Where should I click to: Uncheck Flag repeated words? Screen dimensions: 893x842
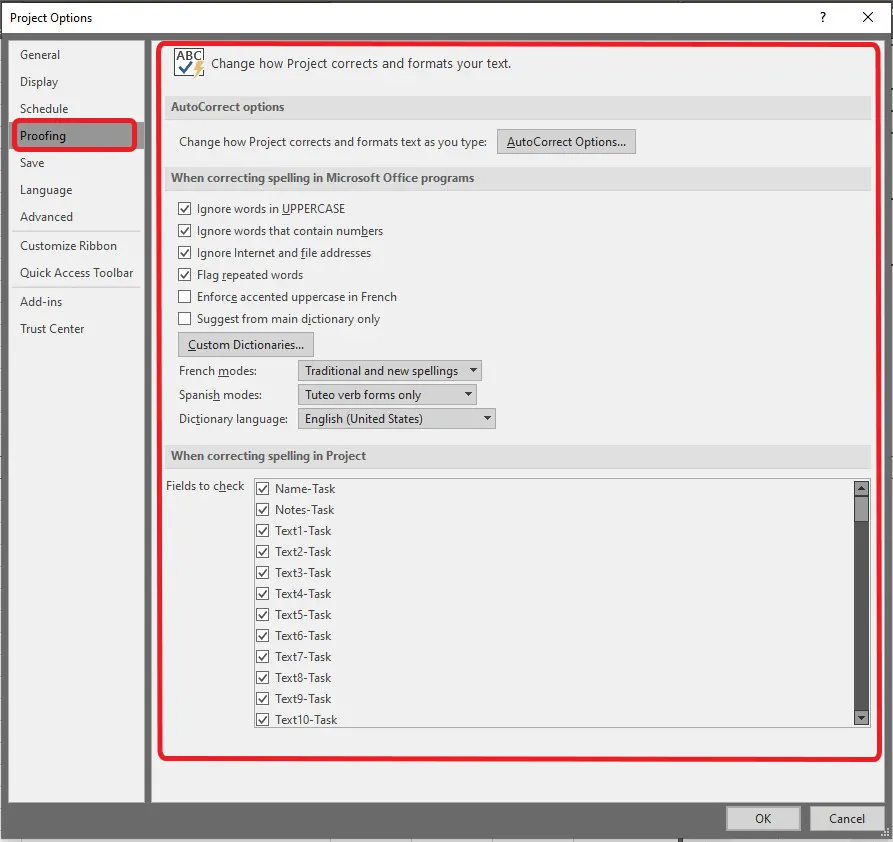[185, 275]
